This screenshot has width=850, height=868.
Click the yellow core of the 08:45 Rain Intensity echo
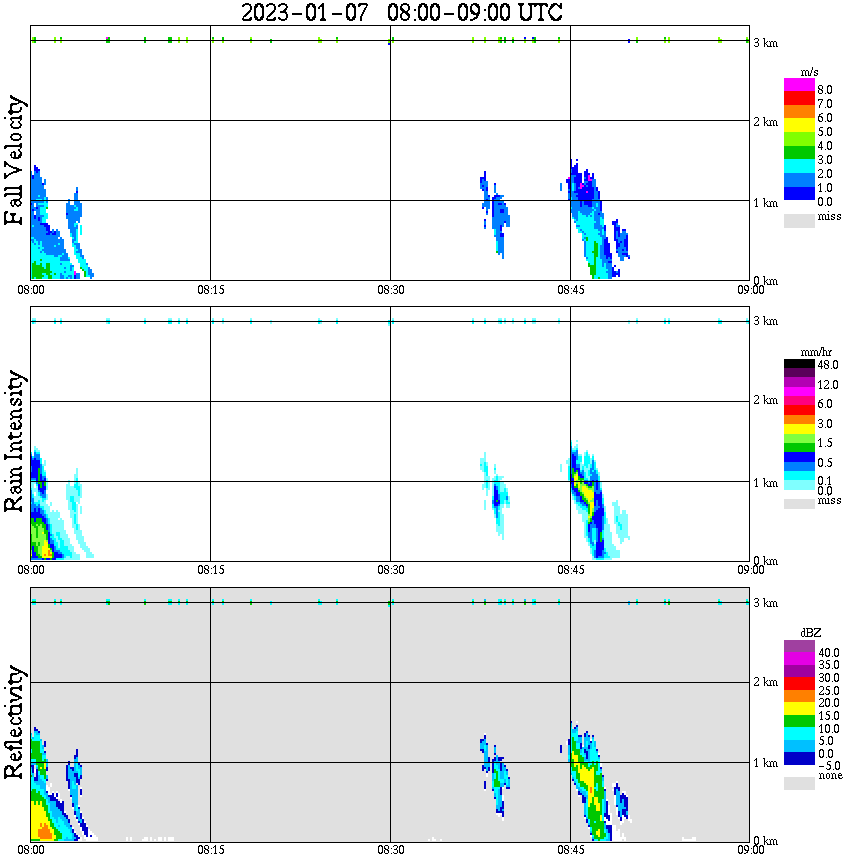pyautogui.click(x=587, y=494)
